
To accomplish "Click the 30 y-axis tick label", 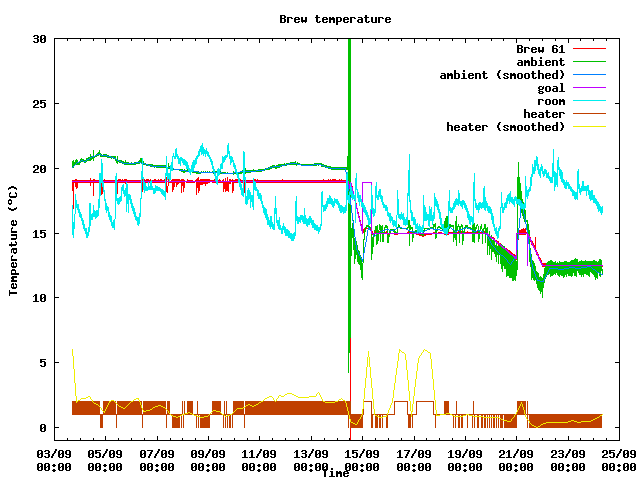I will pyautogui.click(x=40, y=39).
